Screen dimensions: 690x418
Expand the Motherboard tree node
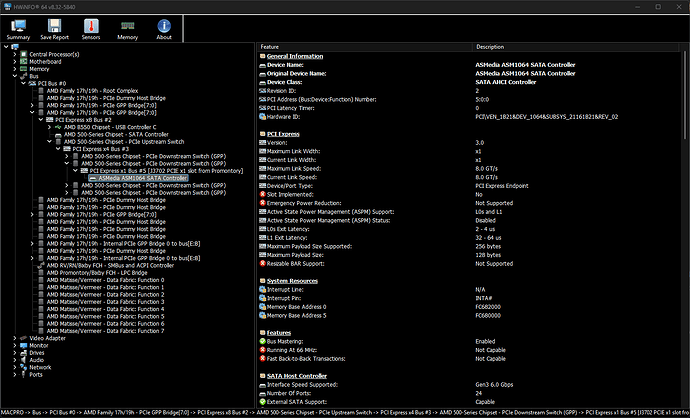15,60
